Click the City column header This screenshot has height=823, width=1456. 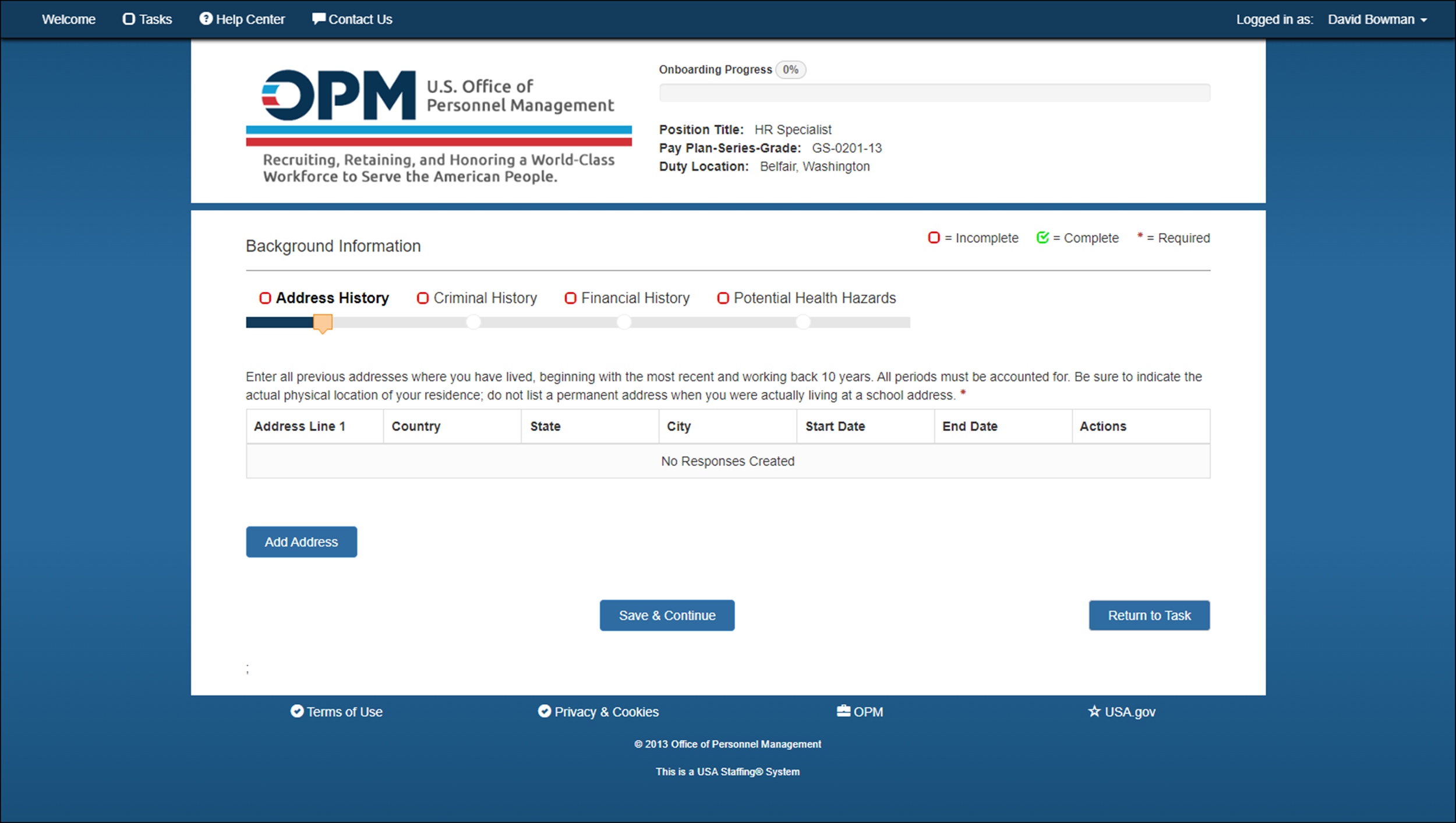(x=727, y=426)
